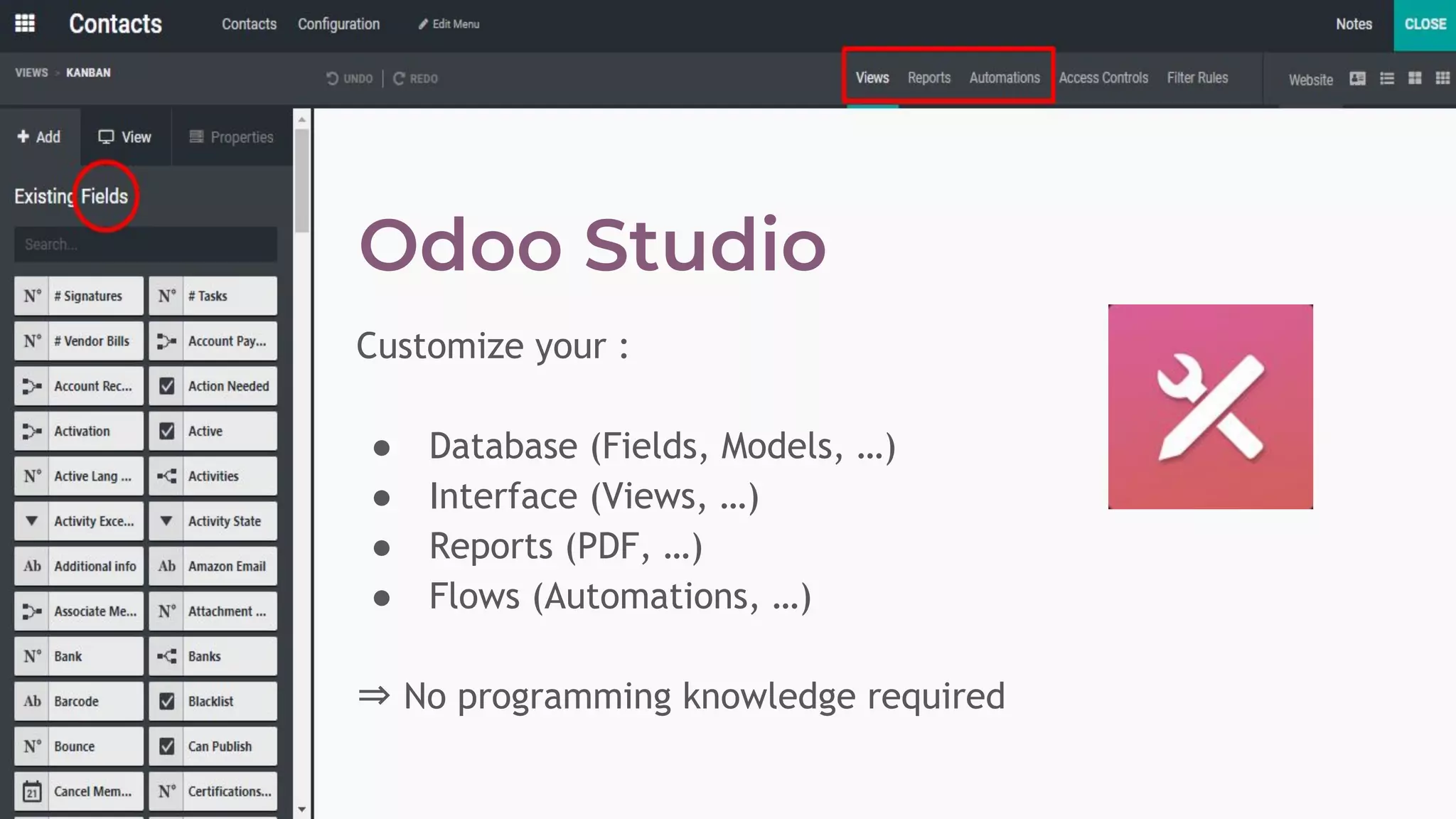Screen dimensions: 1456x819
Task: Open the apps grid menu icon
Action: point(25,23)
